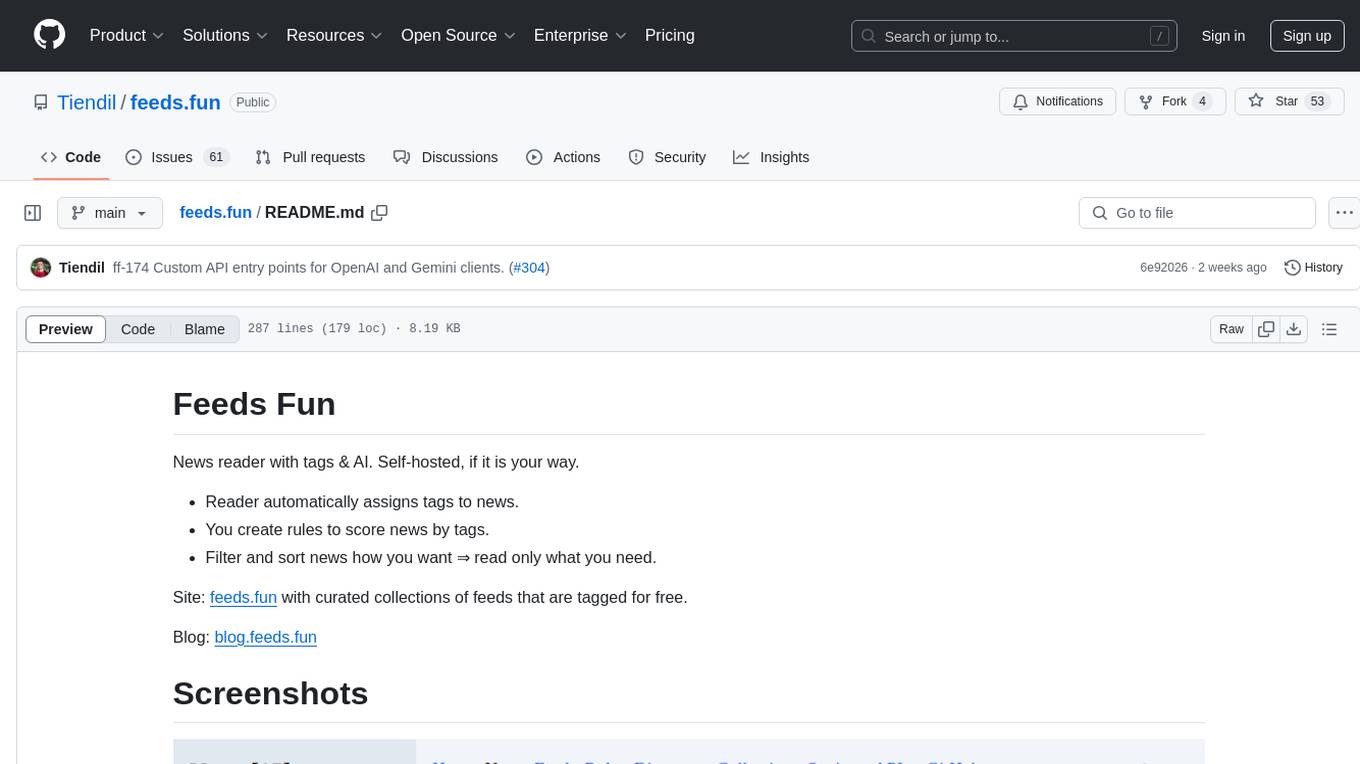This screenshot has width=1360, height=764.
Task: Expand the Product menu
Action: click(127, 35)
